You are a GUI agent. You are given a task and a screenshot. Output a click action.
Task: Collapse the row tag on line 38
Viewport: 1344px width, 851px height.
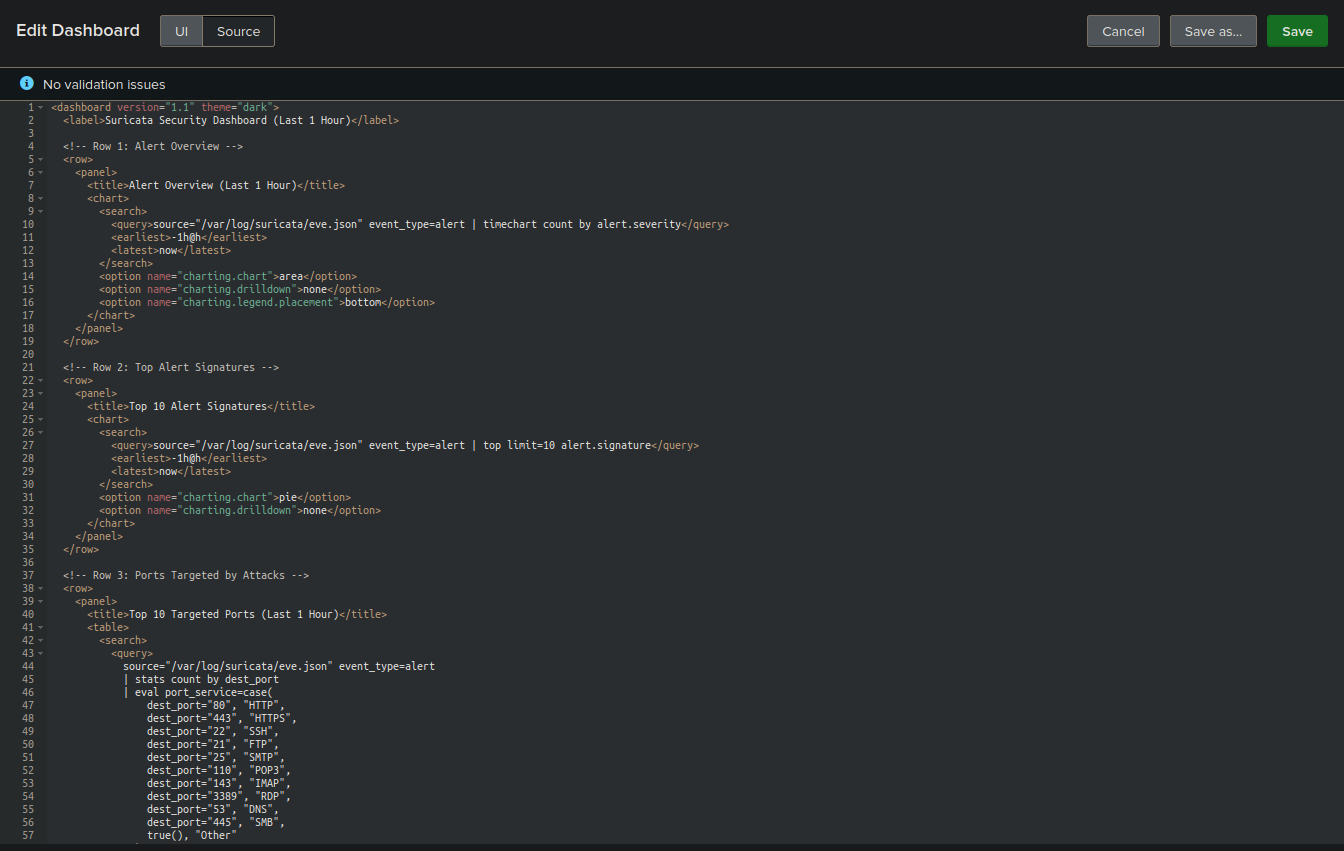pyautogui.click(x=40, y=588)
